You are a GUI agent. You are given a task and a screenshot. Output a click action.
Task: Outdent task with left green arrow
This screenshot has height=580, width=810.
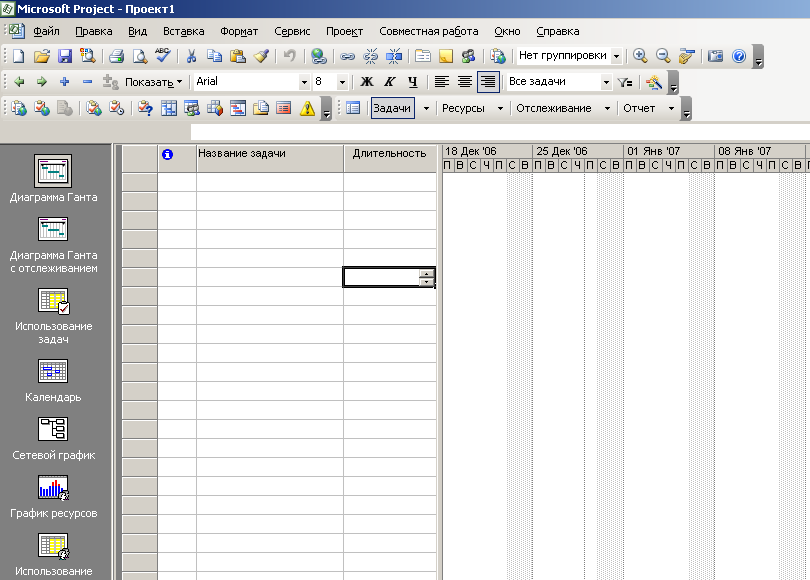coord(19,82)
